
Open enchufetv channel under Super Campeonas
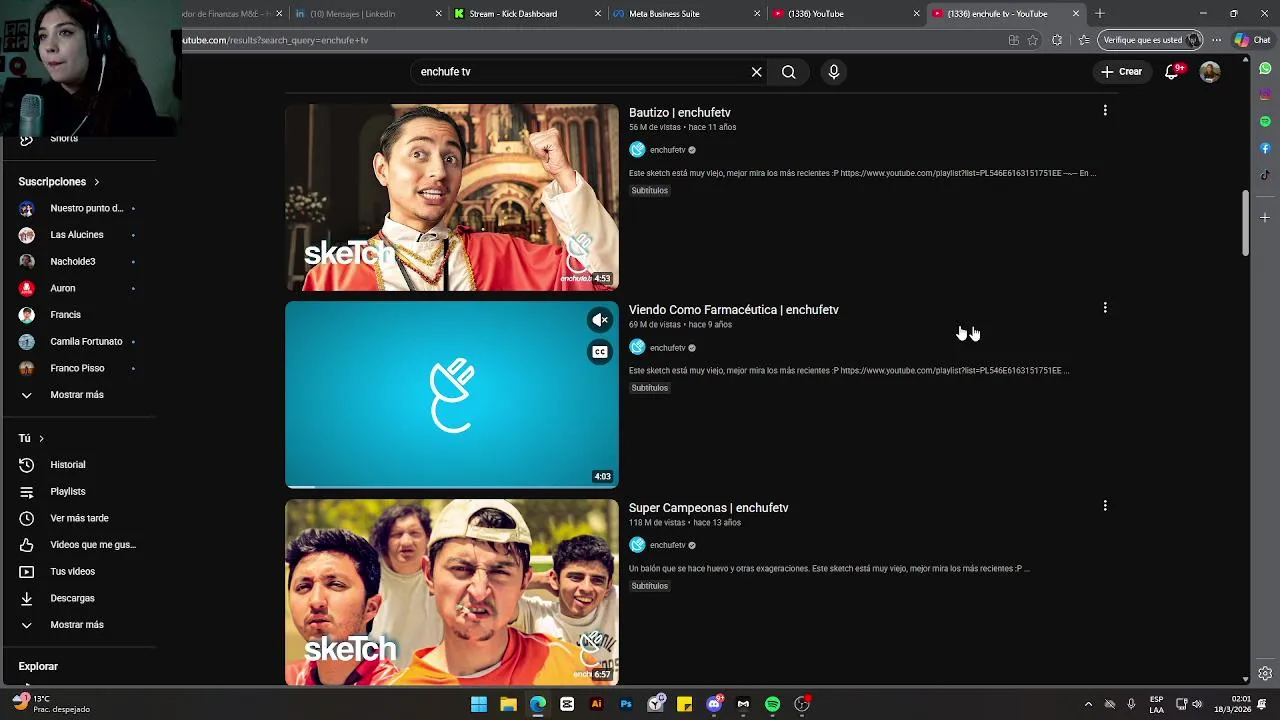pyautogui.click(x=667, y=545)
